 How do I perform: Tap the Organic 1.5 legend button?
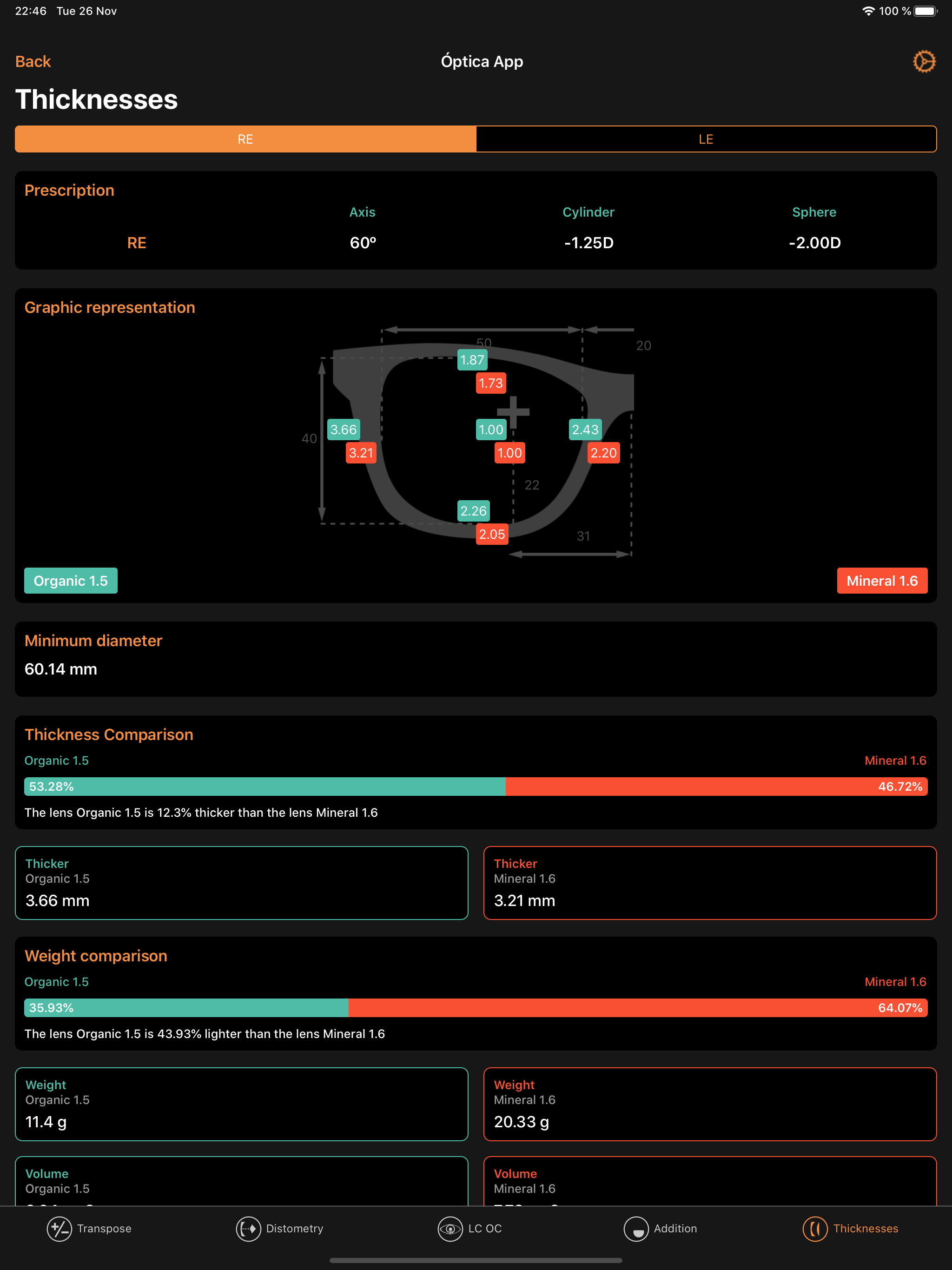(x=71, y=581)
